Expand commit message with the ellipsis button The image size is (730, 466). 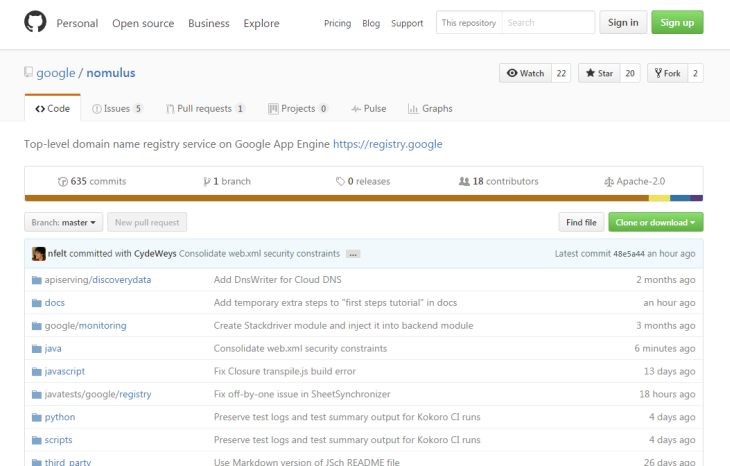pos(353,254)
